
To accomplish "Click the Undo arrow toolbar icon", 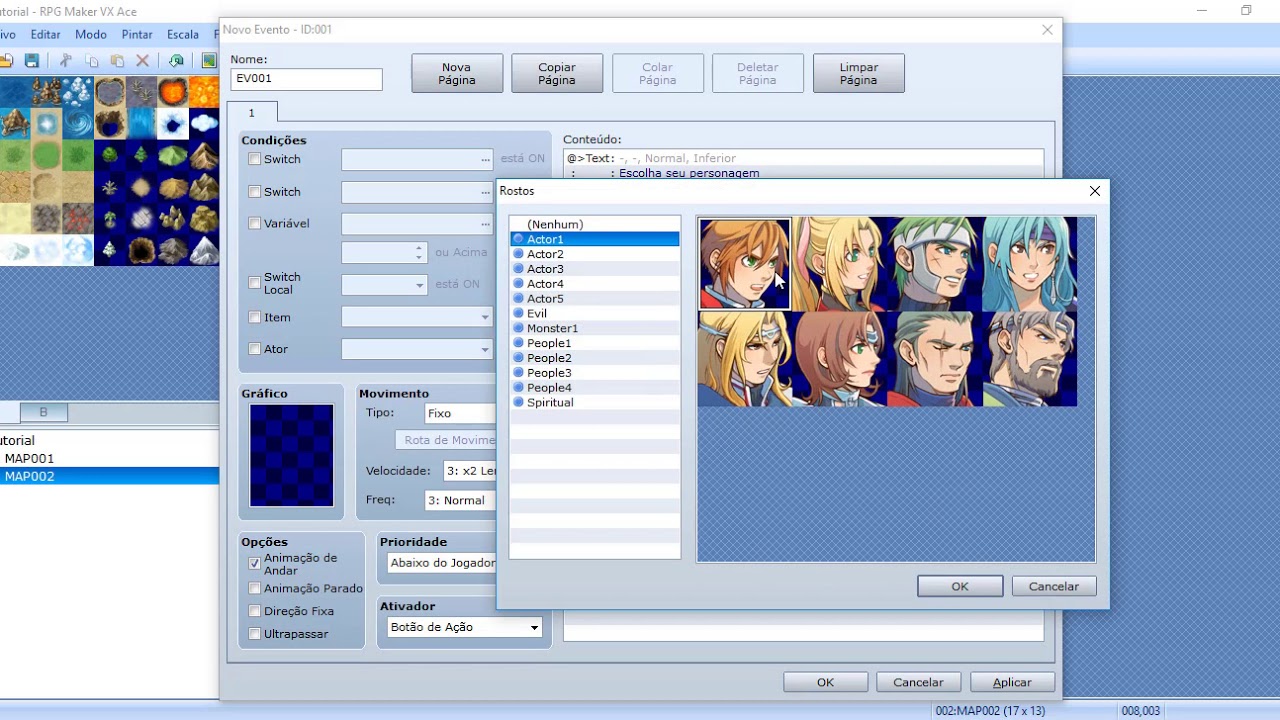I will [x=176, y=61].
